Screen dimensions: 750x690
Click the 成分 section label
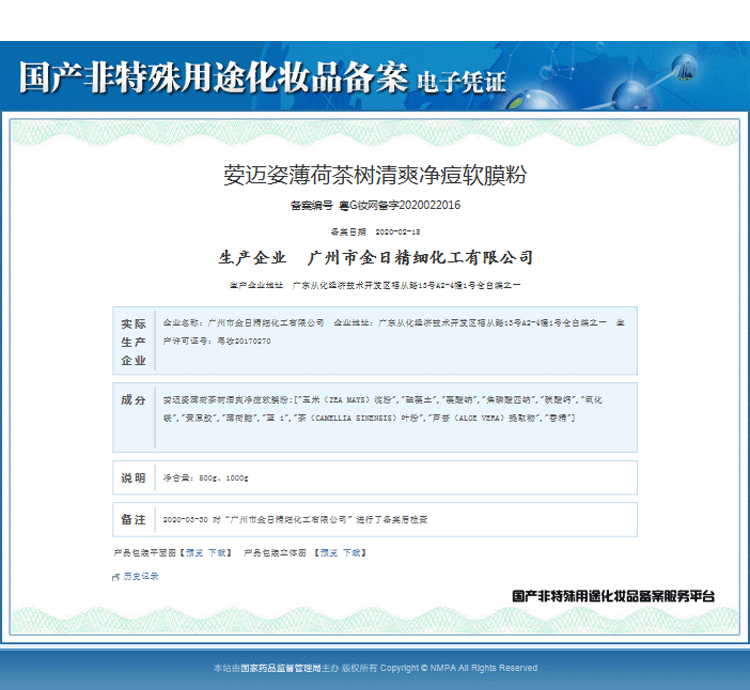click(x=133, y=400)
